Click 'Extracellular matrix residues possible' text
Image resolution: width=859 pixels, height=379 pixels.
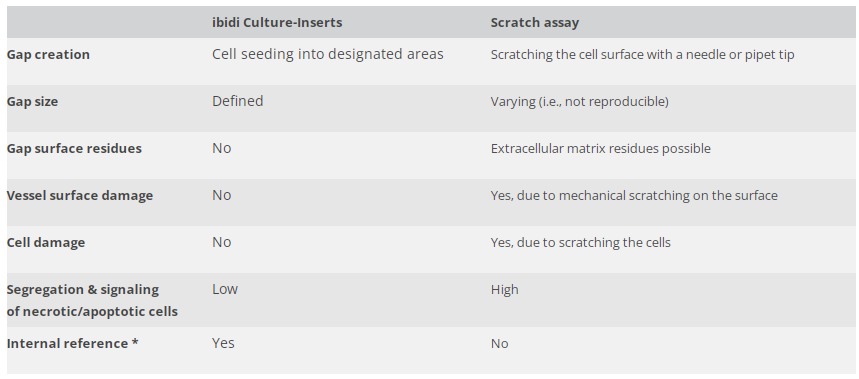pyautogui.click(x=600, y=148)
